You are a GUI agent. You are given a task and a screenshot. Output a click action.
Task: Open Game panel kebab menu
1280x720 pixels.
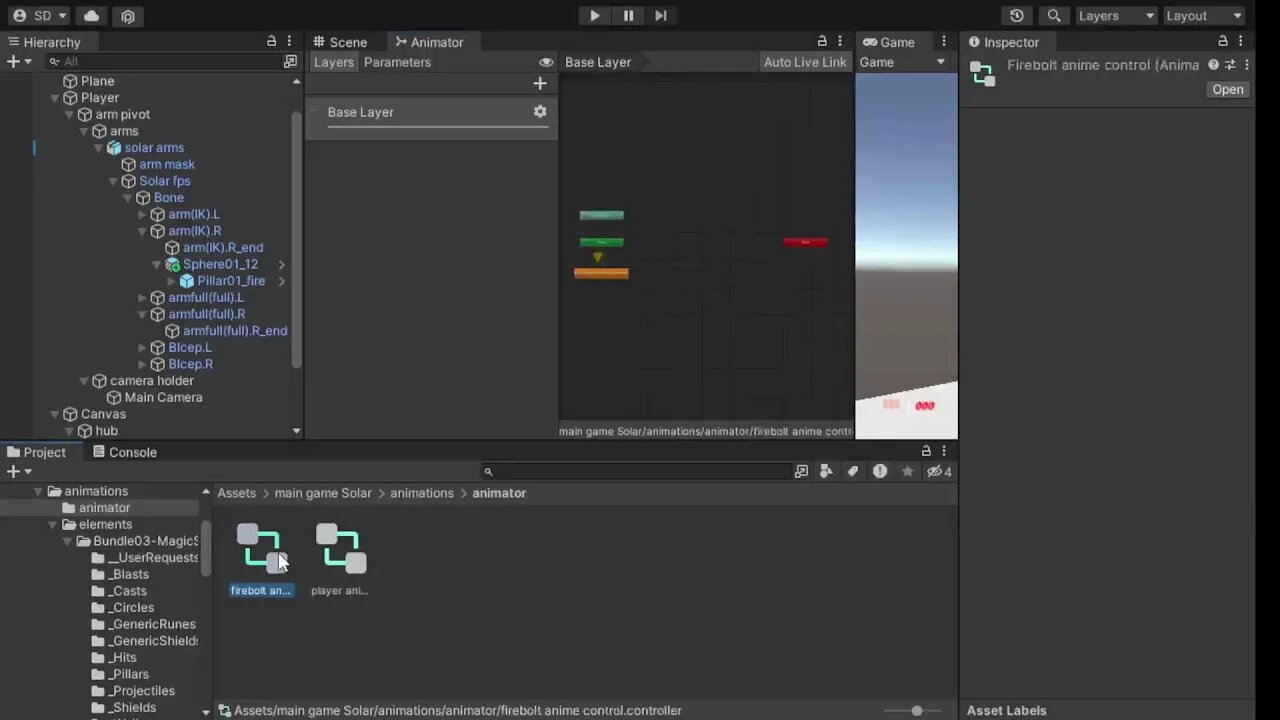pyautogui.click(x=943, y=42)
